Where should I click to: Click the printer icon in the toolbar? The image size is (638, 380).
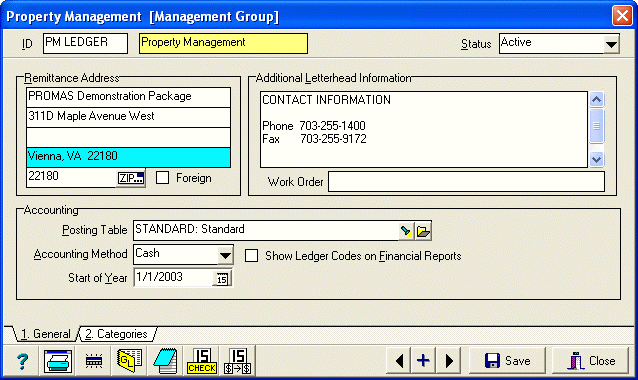click(x=58, y=361)
